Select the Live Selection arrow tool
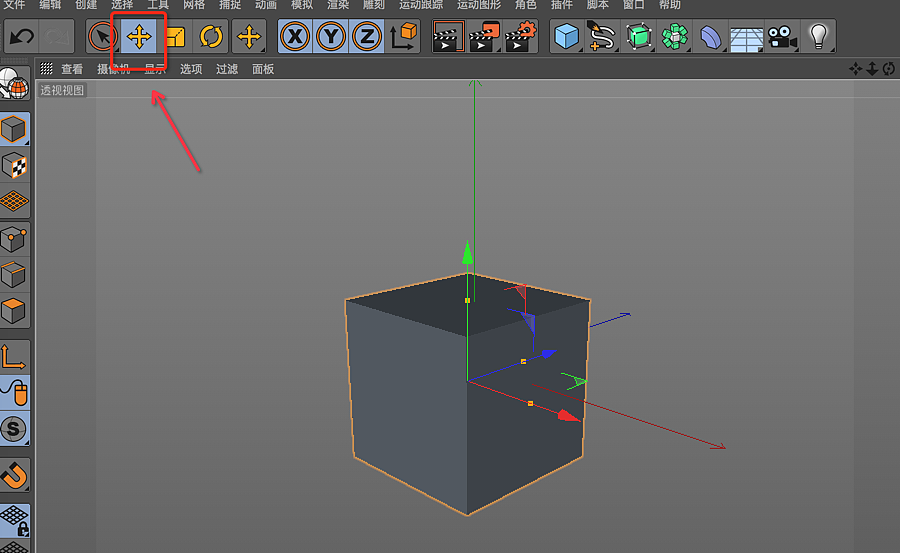 [103, 37]
